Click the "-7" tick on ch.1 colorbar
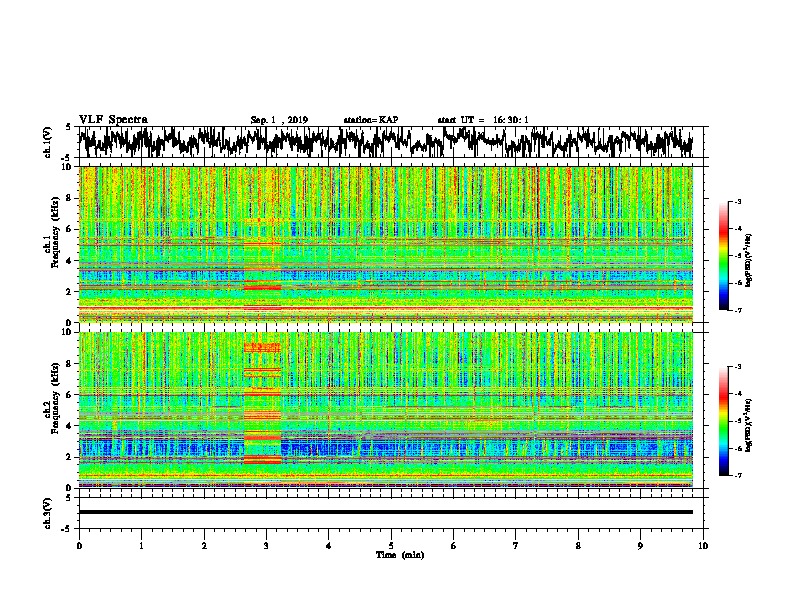Image resolution: width=792 pixels, height=612 pixels. click(x=737, y=310)
